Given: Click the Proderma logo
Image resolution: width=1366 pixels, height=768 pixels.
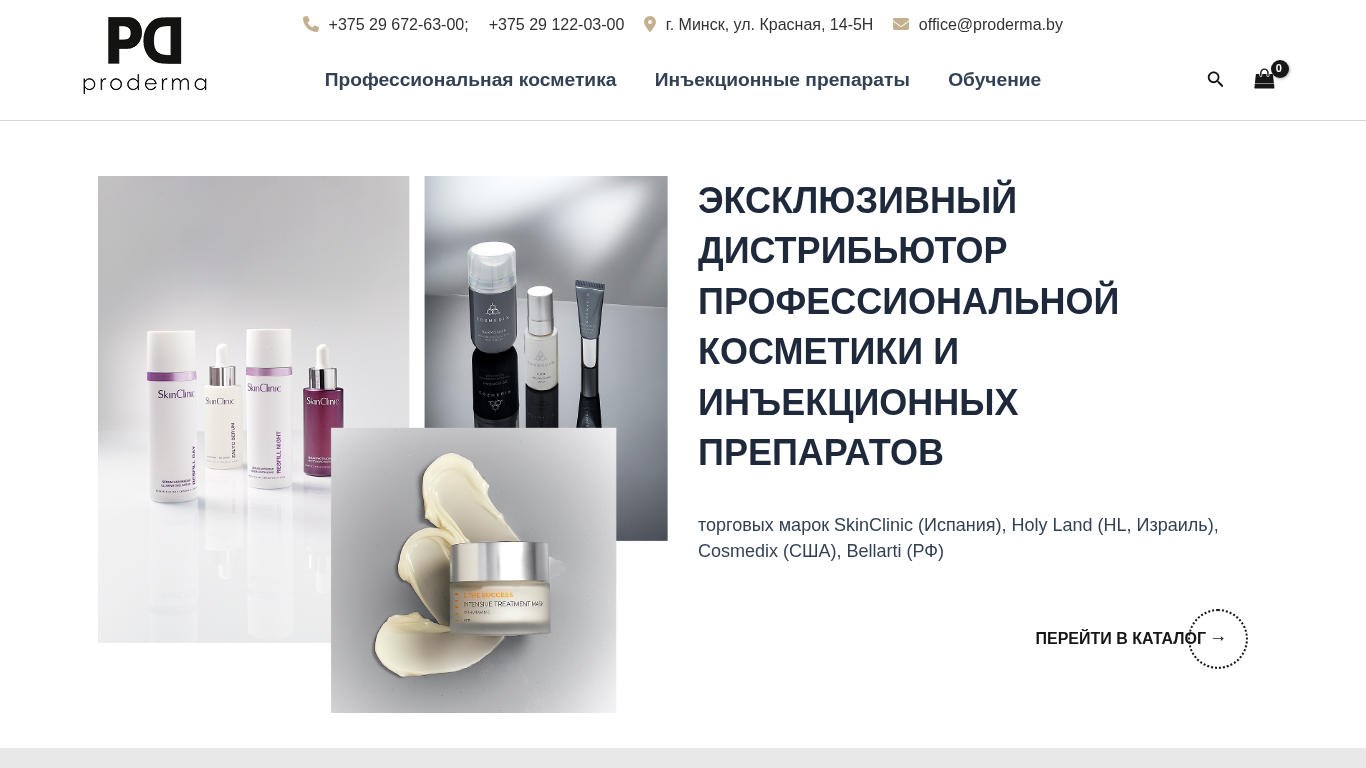Looking at the screenshot, I should tap(145, 55).
